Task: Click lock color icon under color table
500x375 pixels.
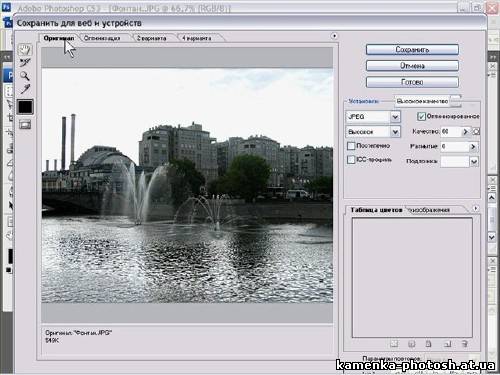Action: point(429,344)
